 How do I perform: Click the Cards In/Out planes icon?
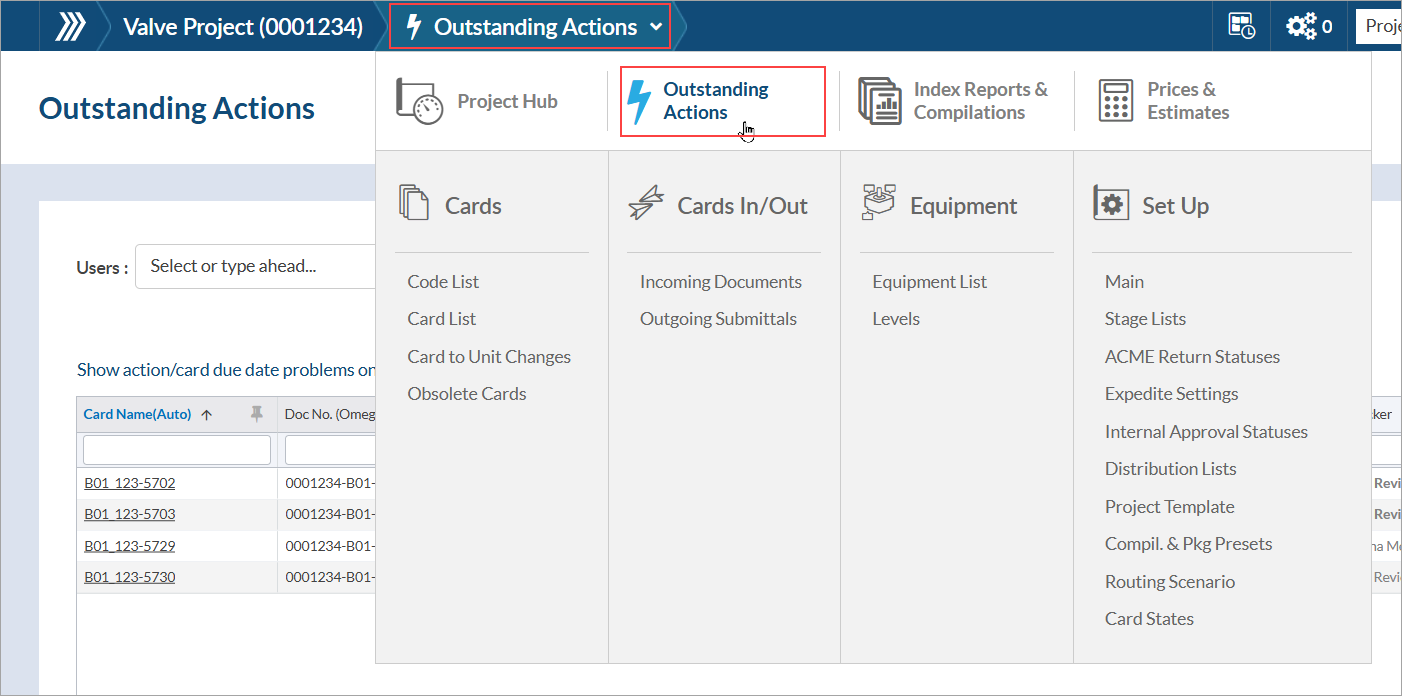coord(646,203)
